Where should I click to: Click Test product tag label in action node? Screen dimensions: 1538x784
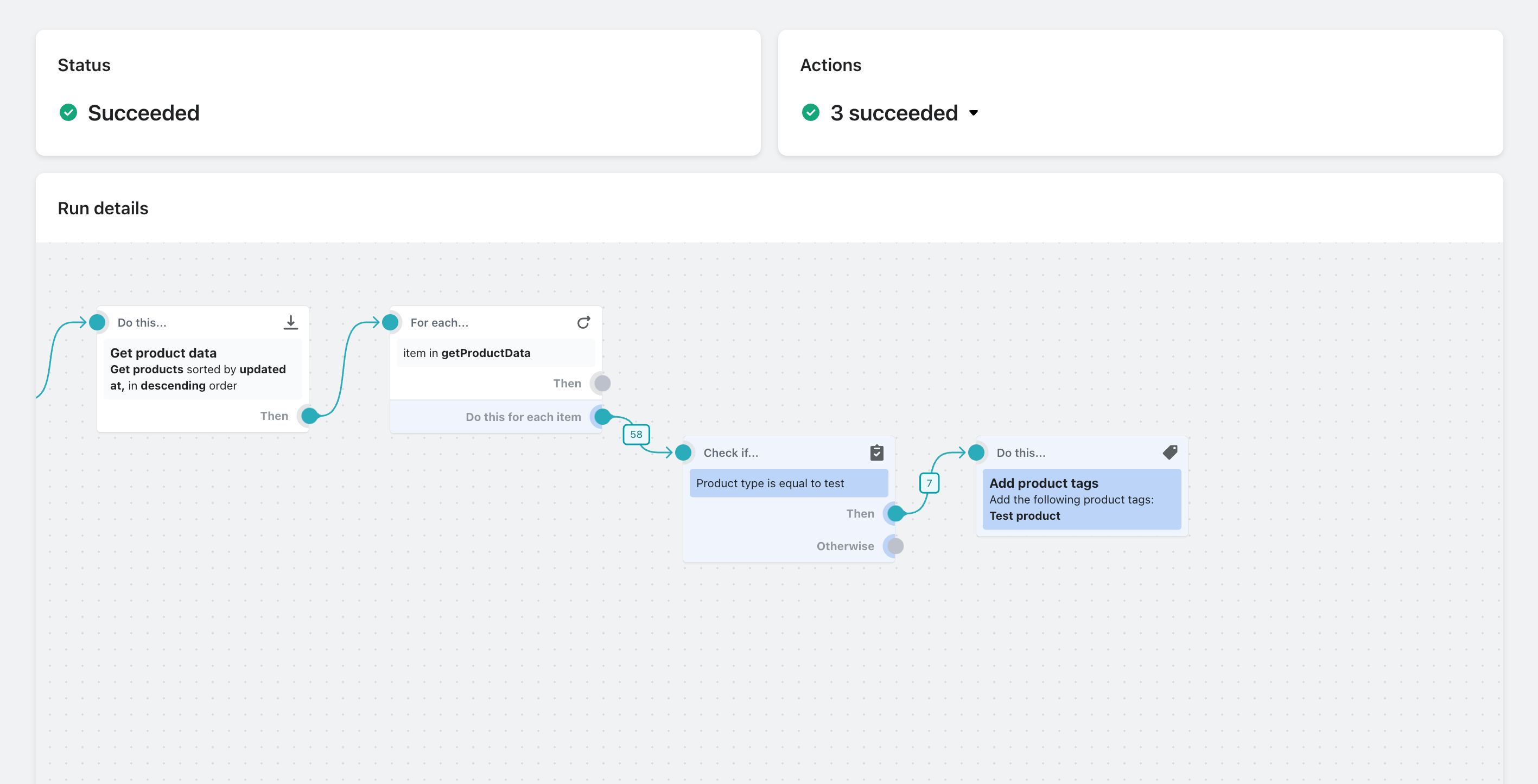(1023, 515)
